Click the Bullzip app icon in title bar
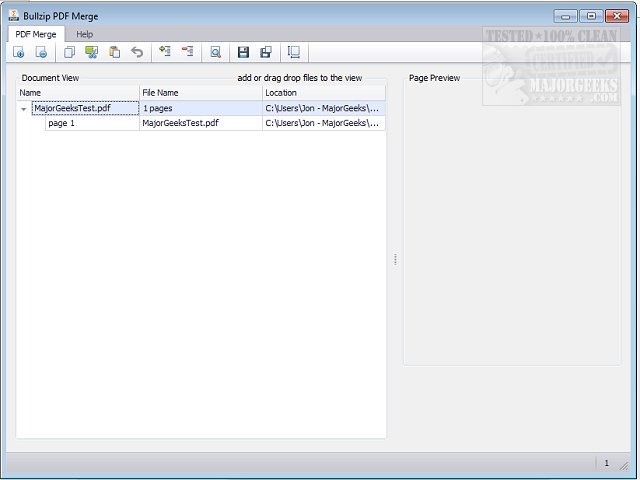 click(x=13, y=16)
